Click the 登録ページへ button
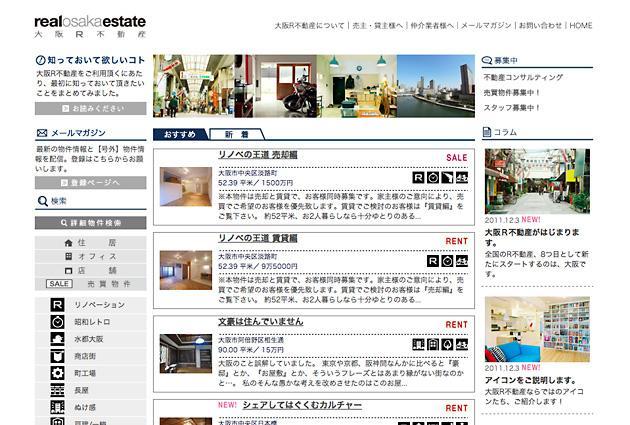The height and width of the screenshot is (425, 630). 91,183
